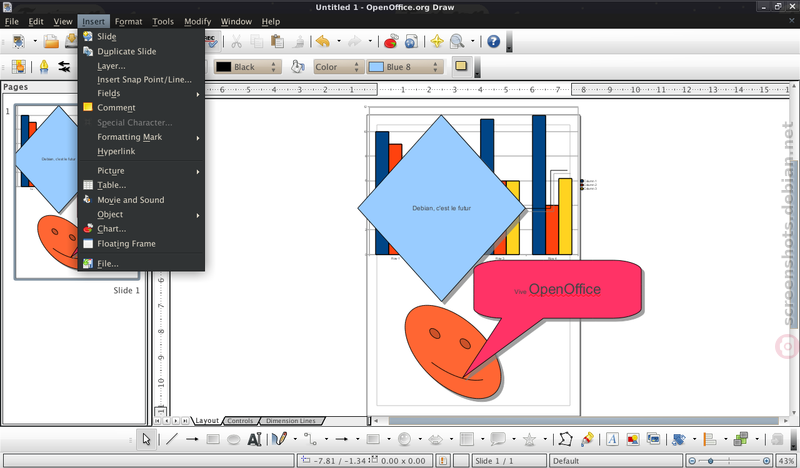Click the zoom in plus button
Screen dimensions: 800x468
(x=766, y=461)
